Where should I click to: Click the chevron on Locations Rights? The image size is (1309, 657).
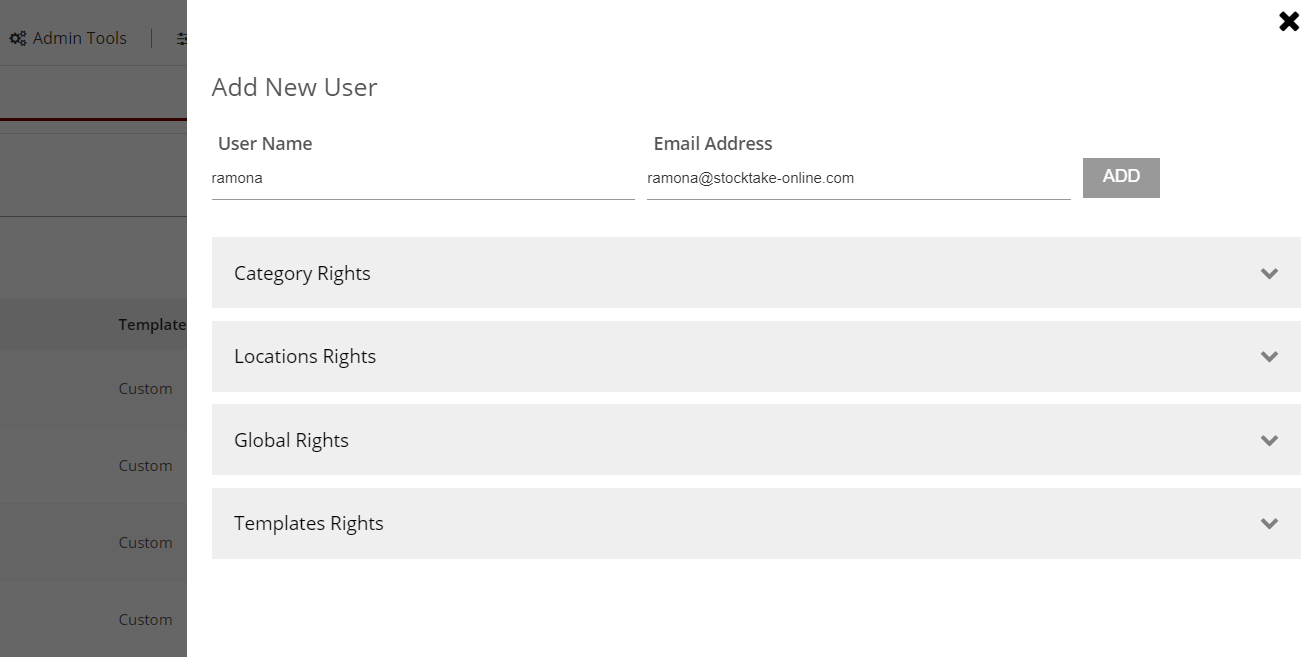1269,357
